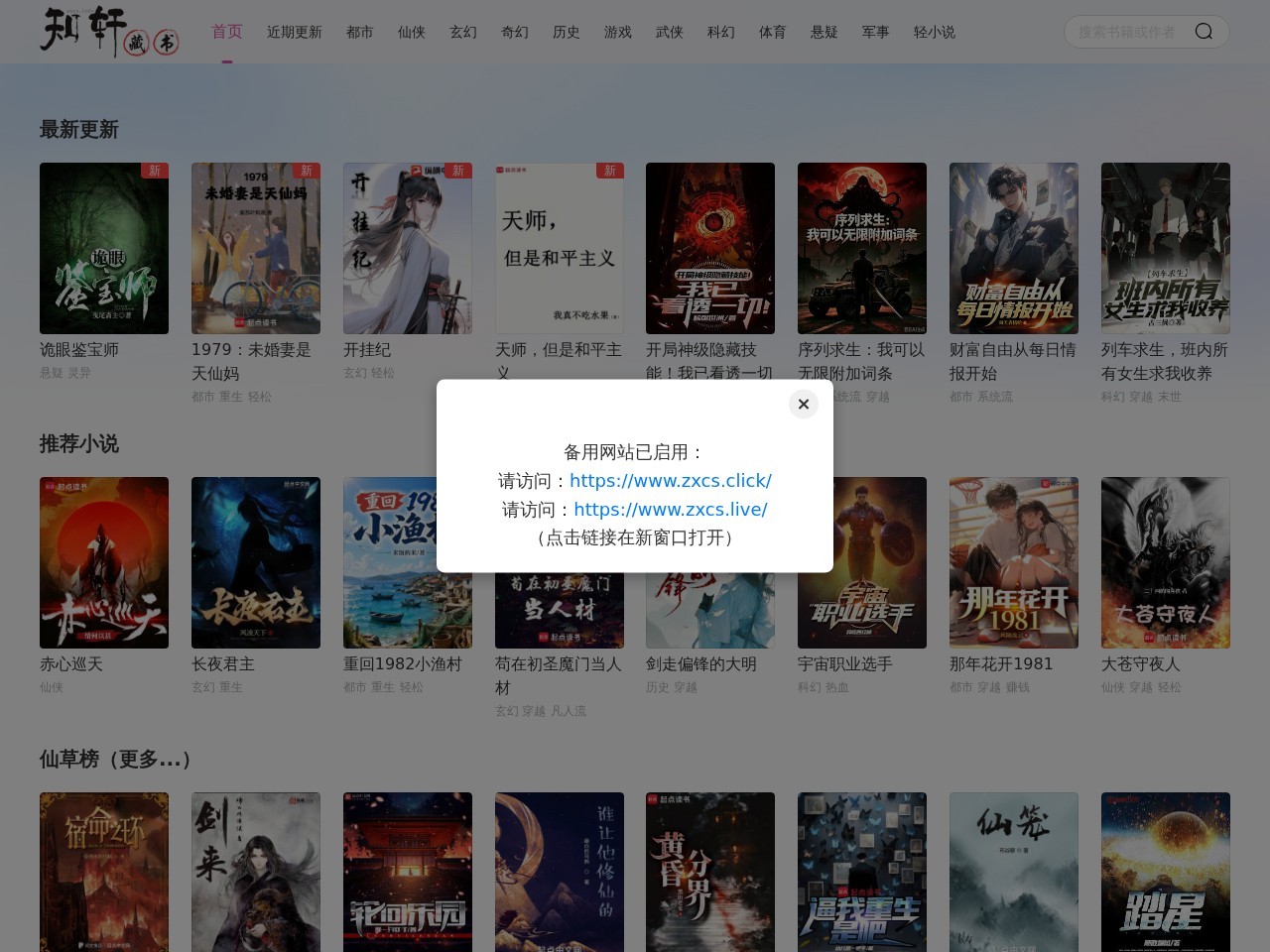
Task: Click the 诡眼鉴宝师 title link
Action: tap(79, 350)
